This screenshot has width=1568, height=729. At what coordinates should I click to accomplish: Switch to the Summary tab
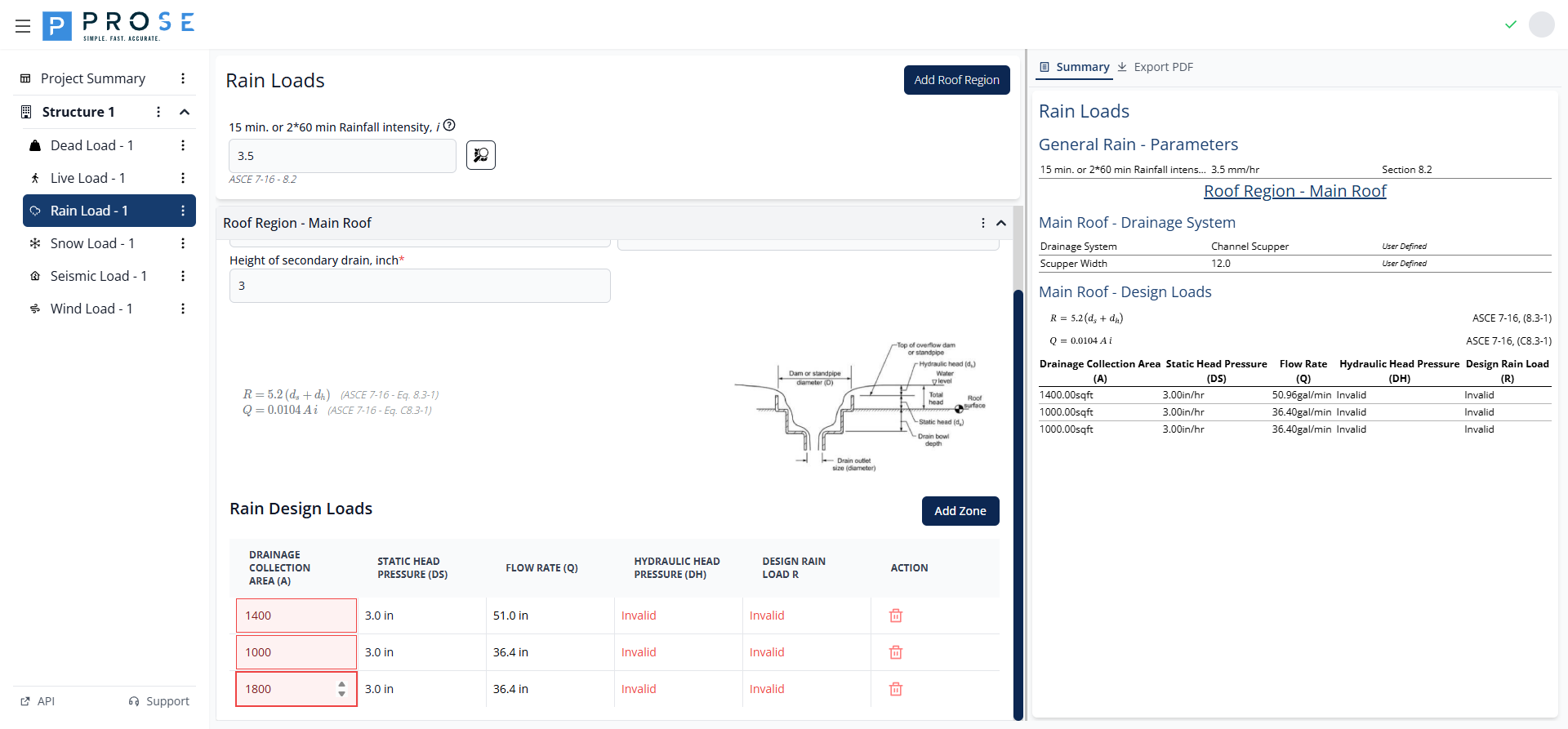1074,67
